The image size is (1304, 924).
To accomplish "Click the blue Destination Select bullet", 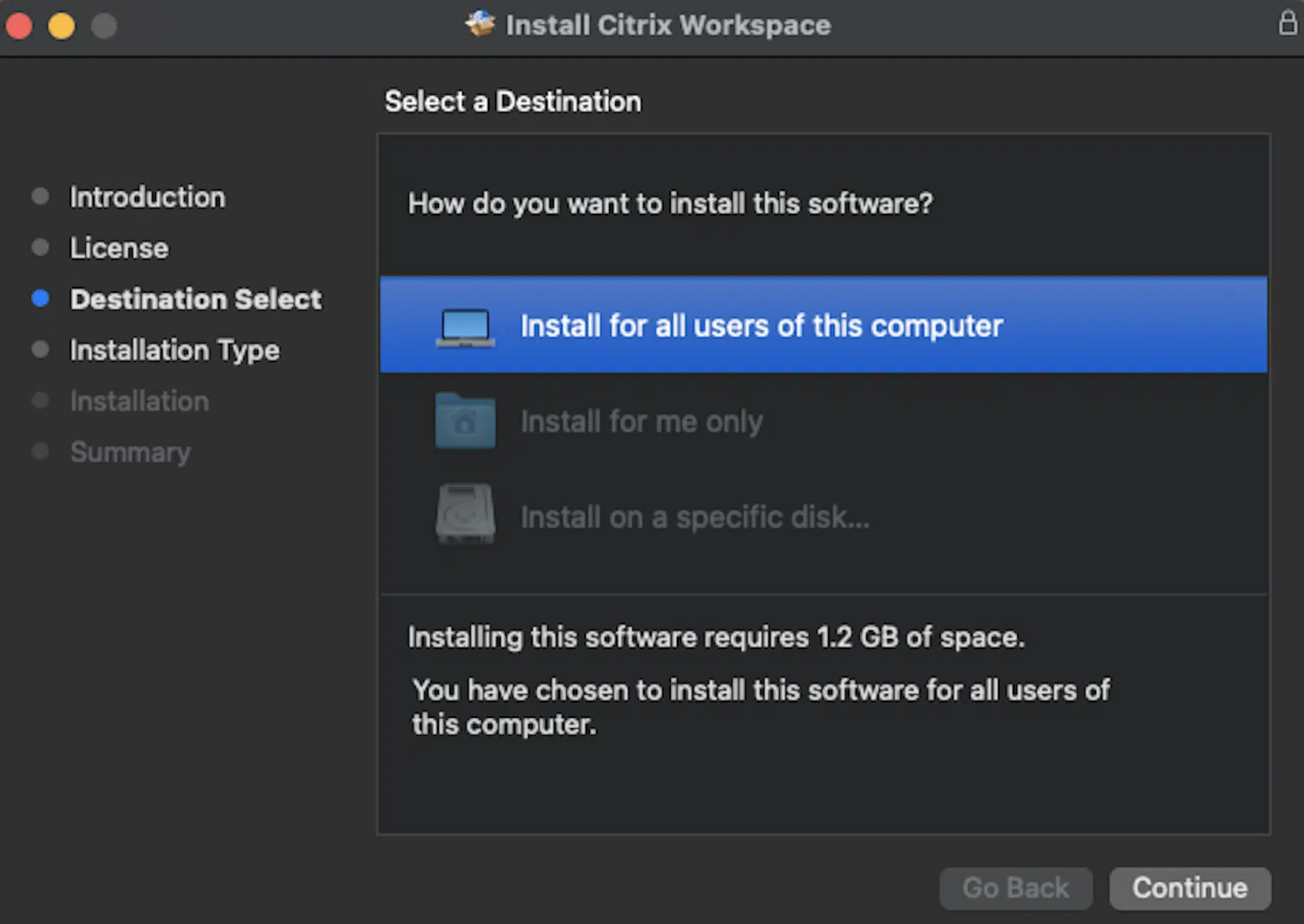I will click(x=40, y=298).
